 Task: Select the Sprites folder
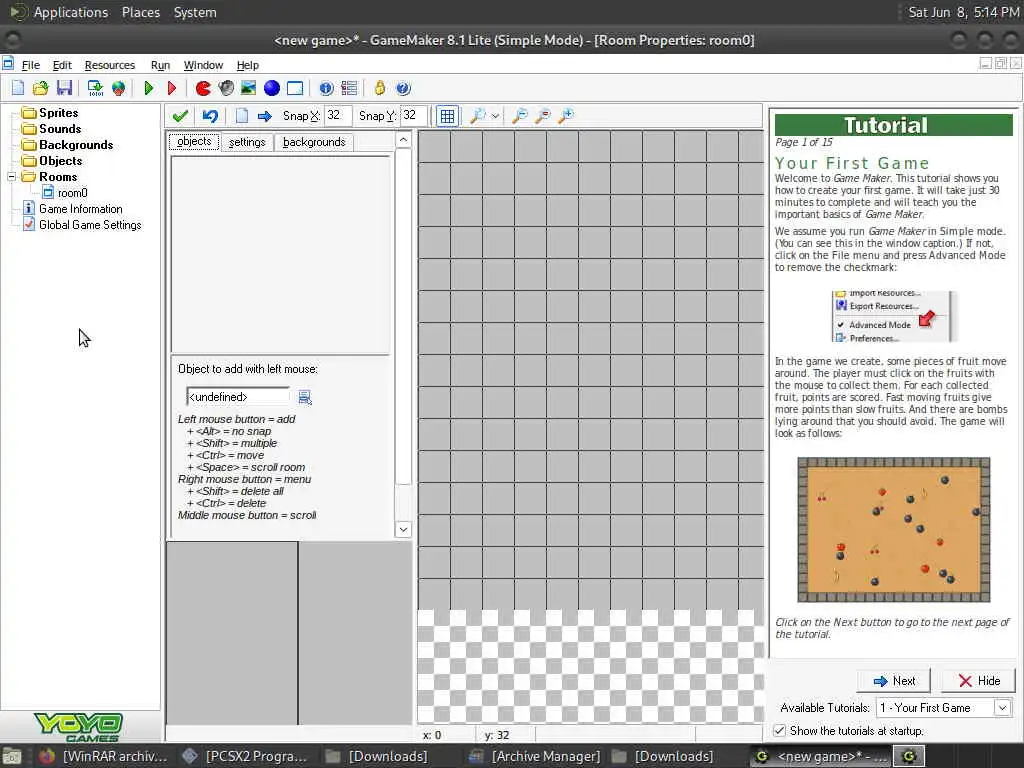58,113
